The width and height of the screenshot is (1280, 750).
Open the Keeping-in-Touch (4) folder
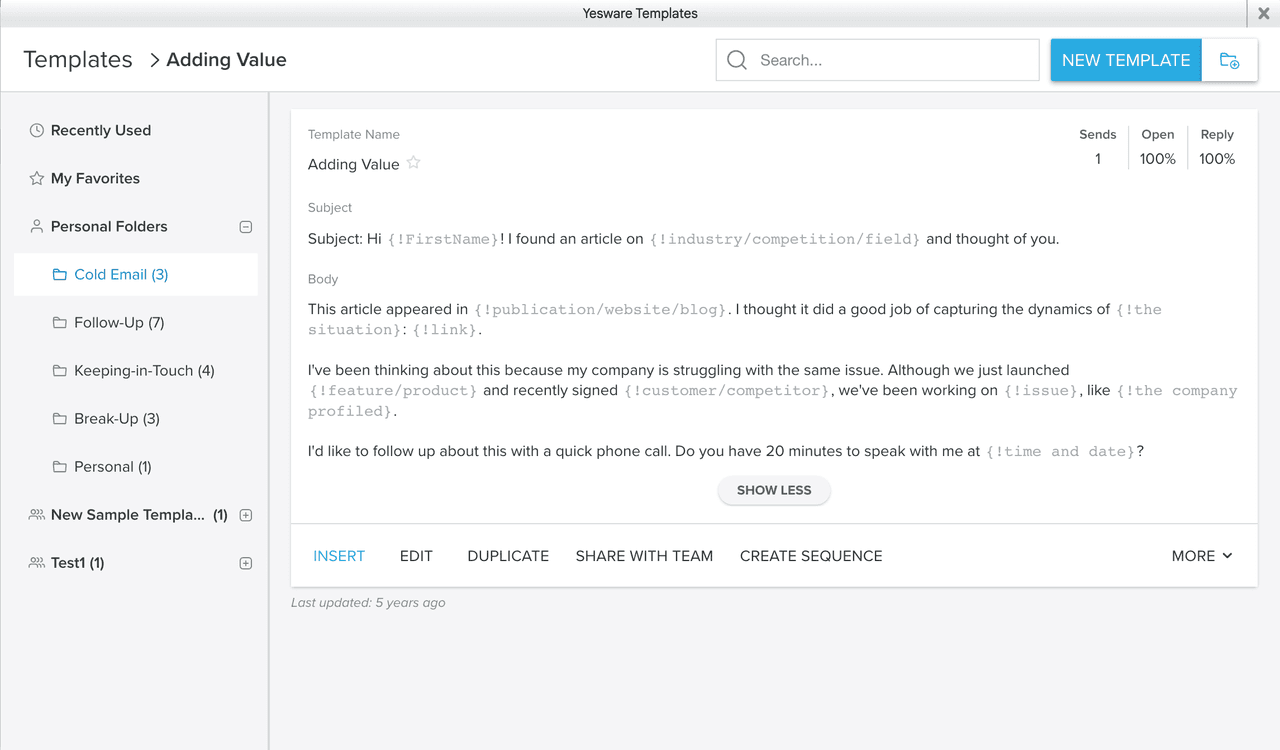pyautogui.click(x=144, y=370)
